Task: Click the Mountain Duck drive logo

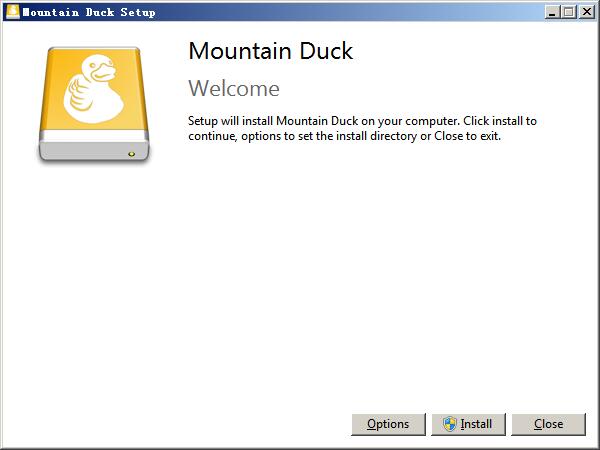Action: [94, 104]
